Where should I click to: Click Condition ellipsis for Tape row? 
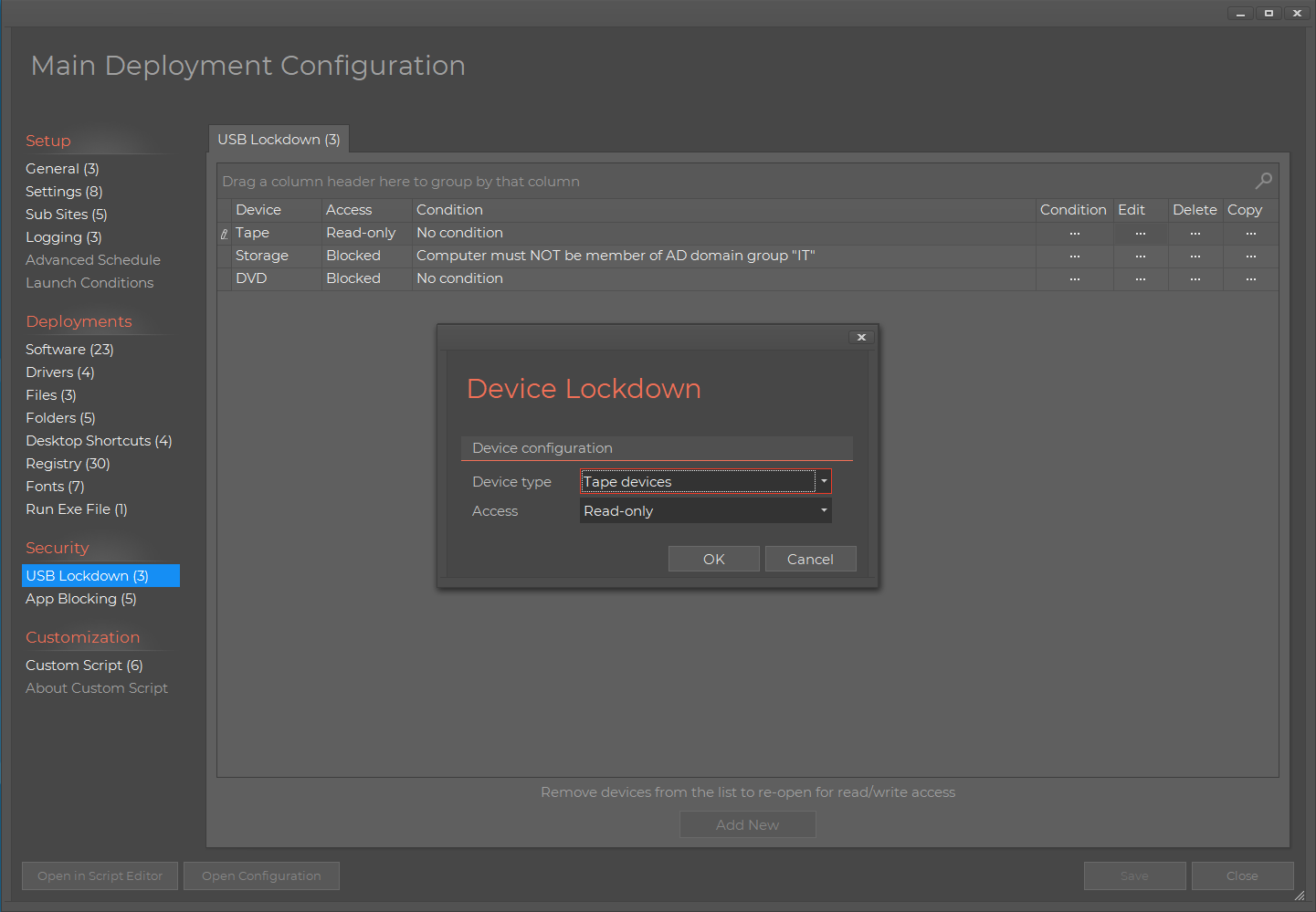tap(1075, 233)
